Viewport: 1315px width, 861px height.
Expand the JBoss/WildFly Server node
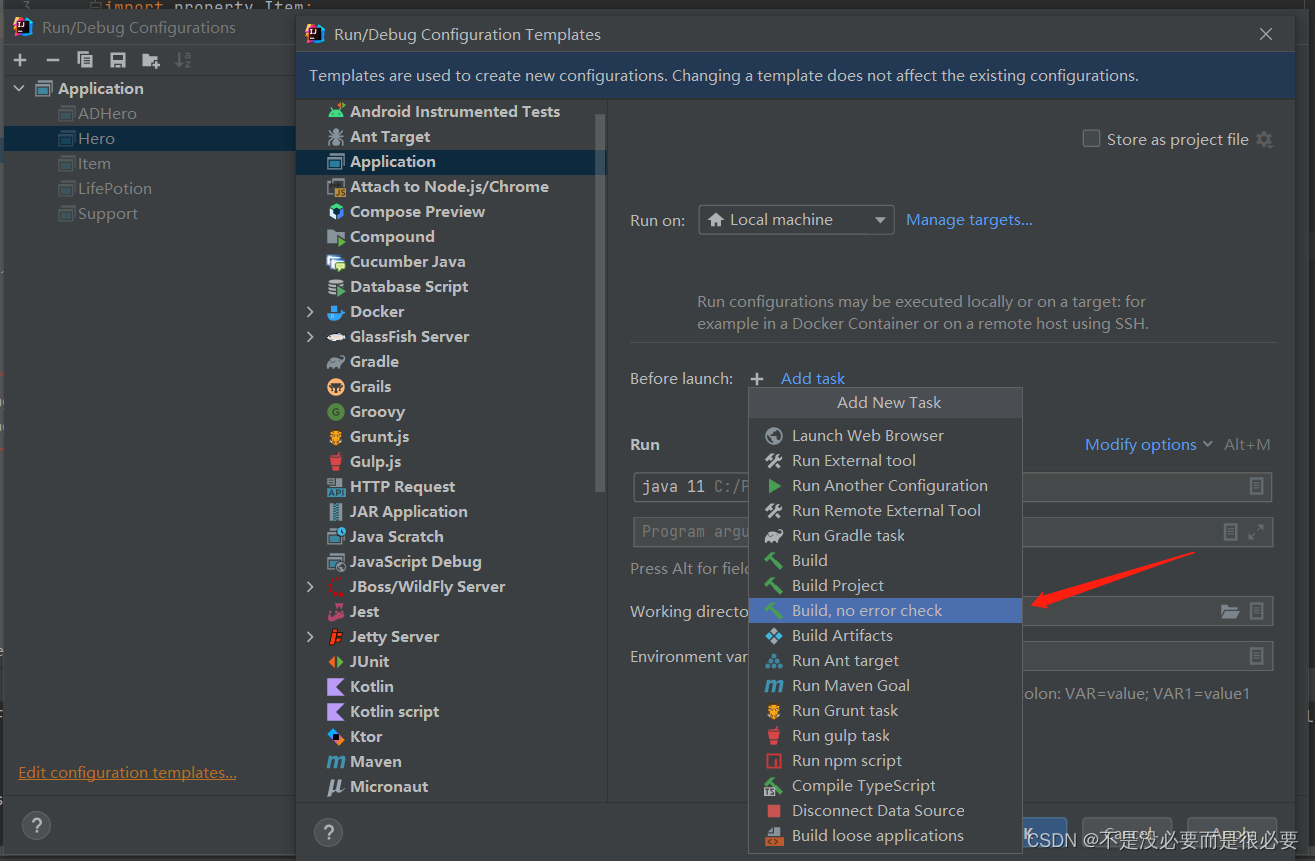click(311, 587)
